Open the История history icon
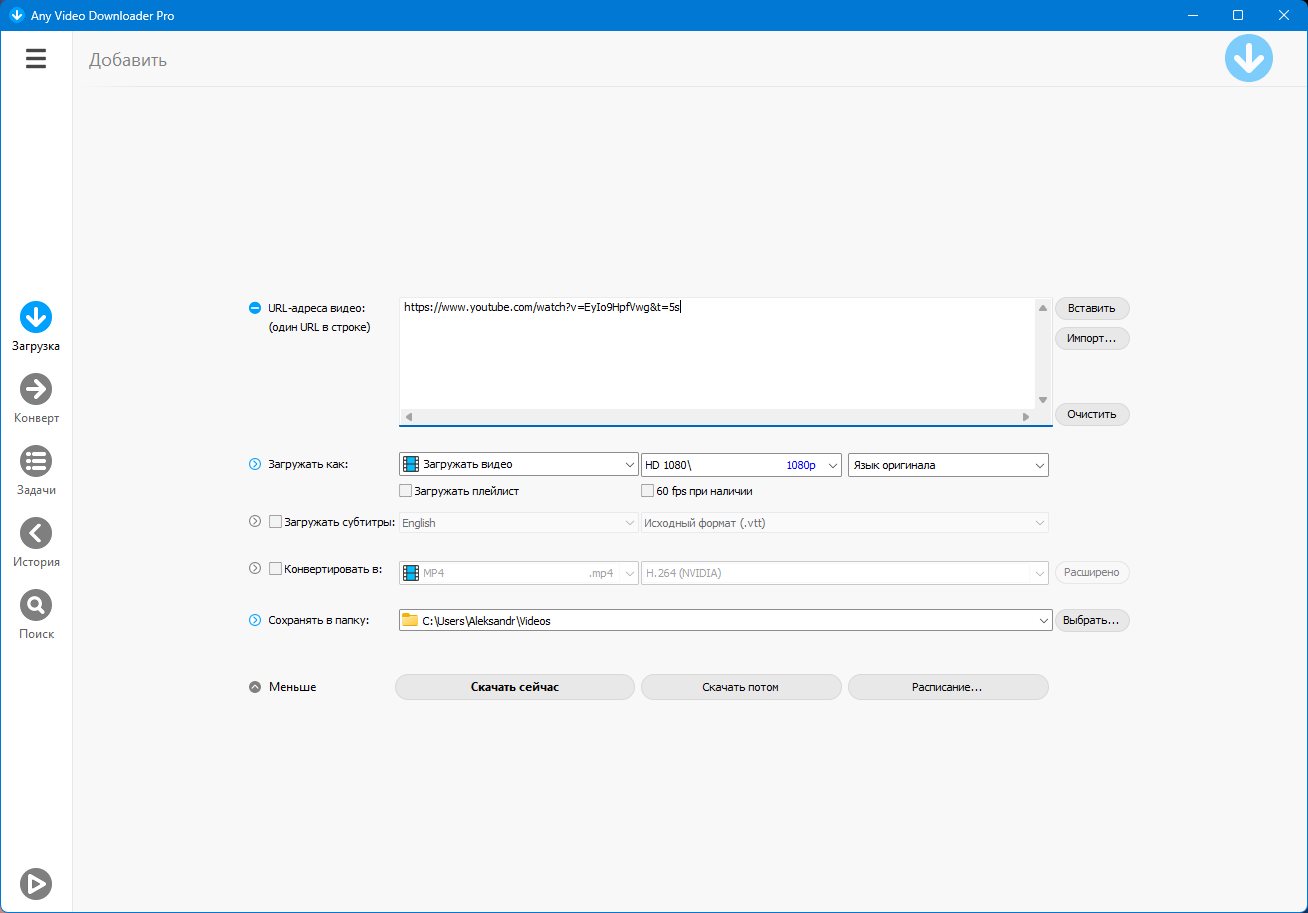Viewport: 1308px width, 913px height. 36,534
